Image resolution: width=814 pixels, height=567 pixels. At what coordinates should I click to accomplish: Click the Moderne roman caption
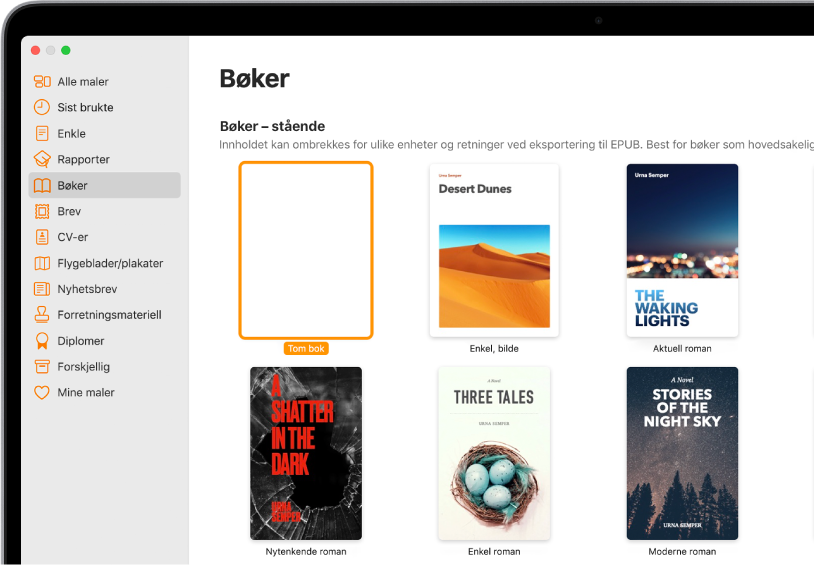[x=682, y=551]
